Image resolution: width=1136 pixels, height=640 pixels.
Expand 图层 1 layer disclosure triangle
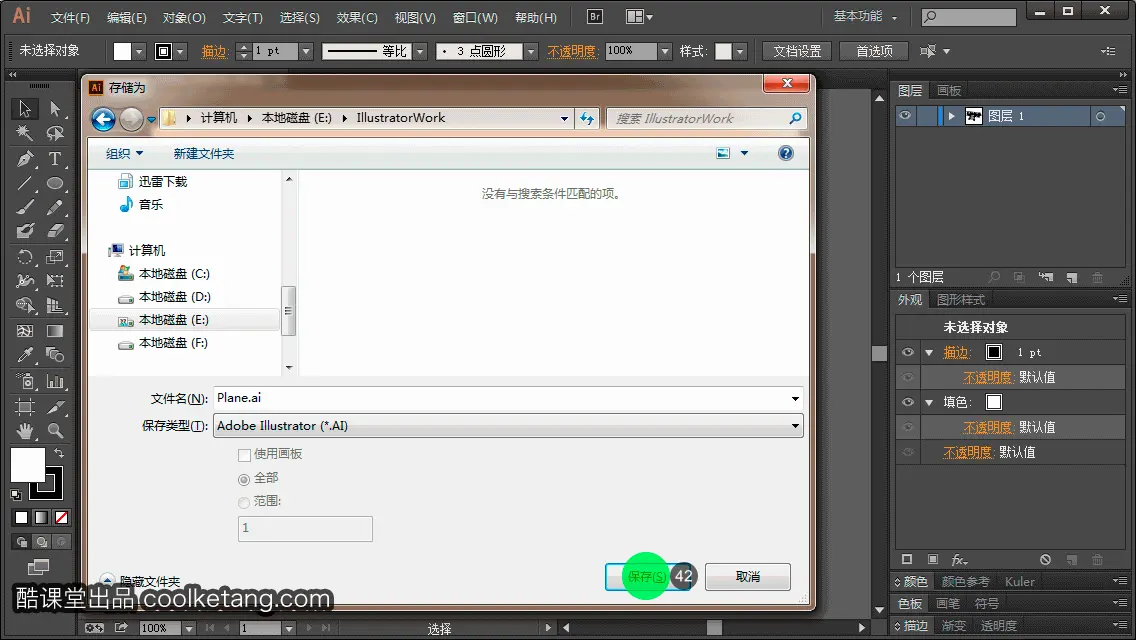[951, 116]
